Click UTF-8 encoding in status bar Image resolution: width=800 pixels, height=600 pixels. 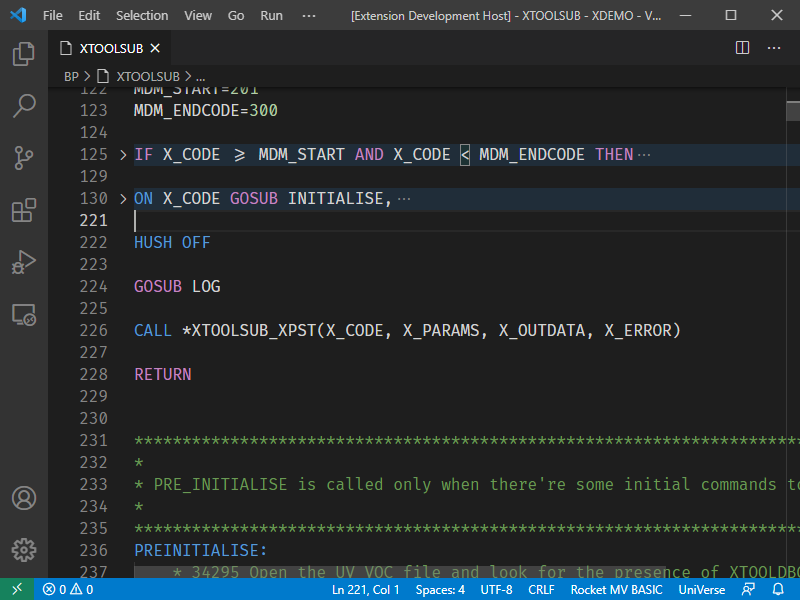[496, 589]
